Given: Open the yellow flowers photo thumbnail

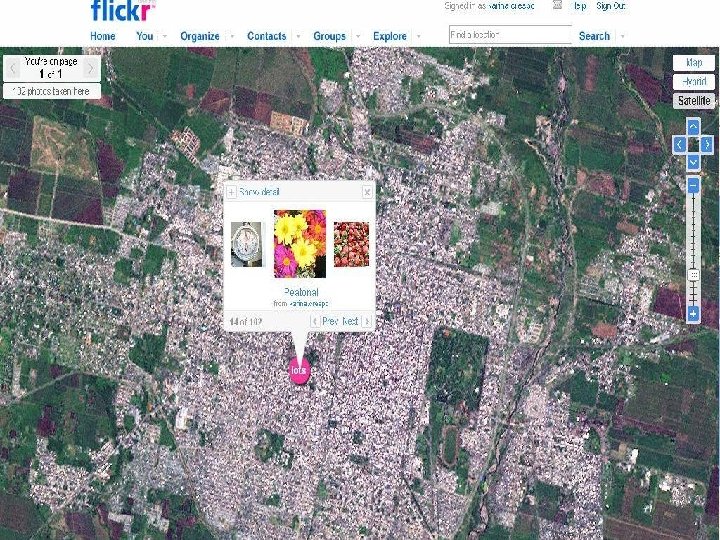Looking at the screenshot, I should [300, 244].
